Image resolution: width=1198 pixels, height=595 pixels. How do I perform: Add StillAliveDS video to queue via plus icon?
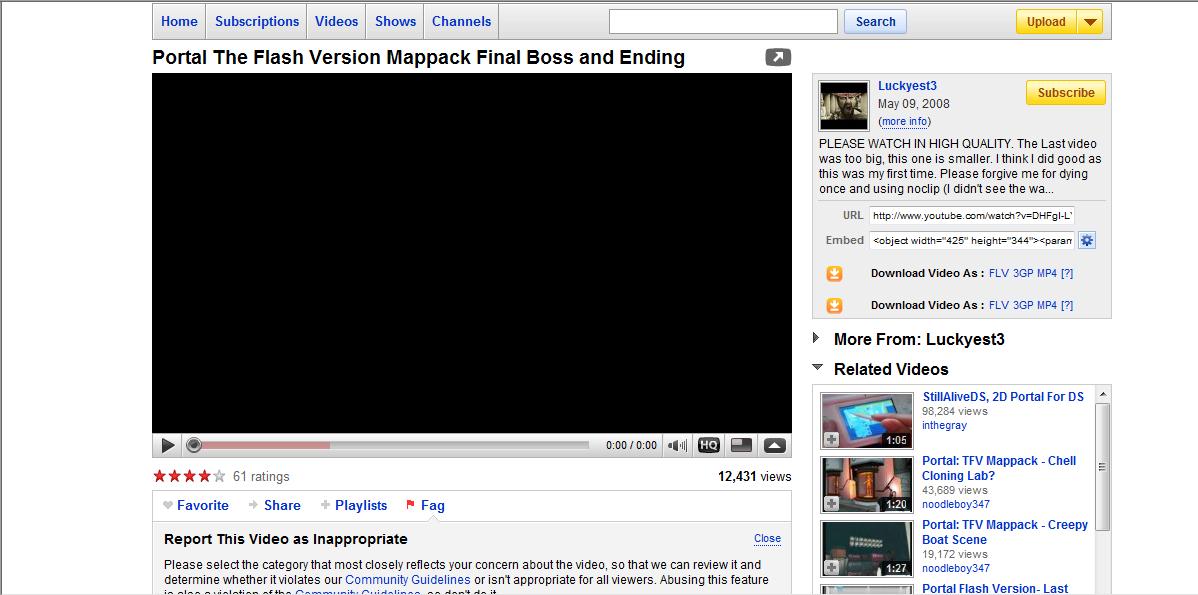click(831, 440)
